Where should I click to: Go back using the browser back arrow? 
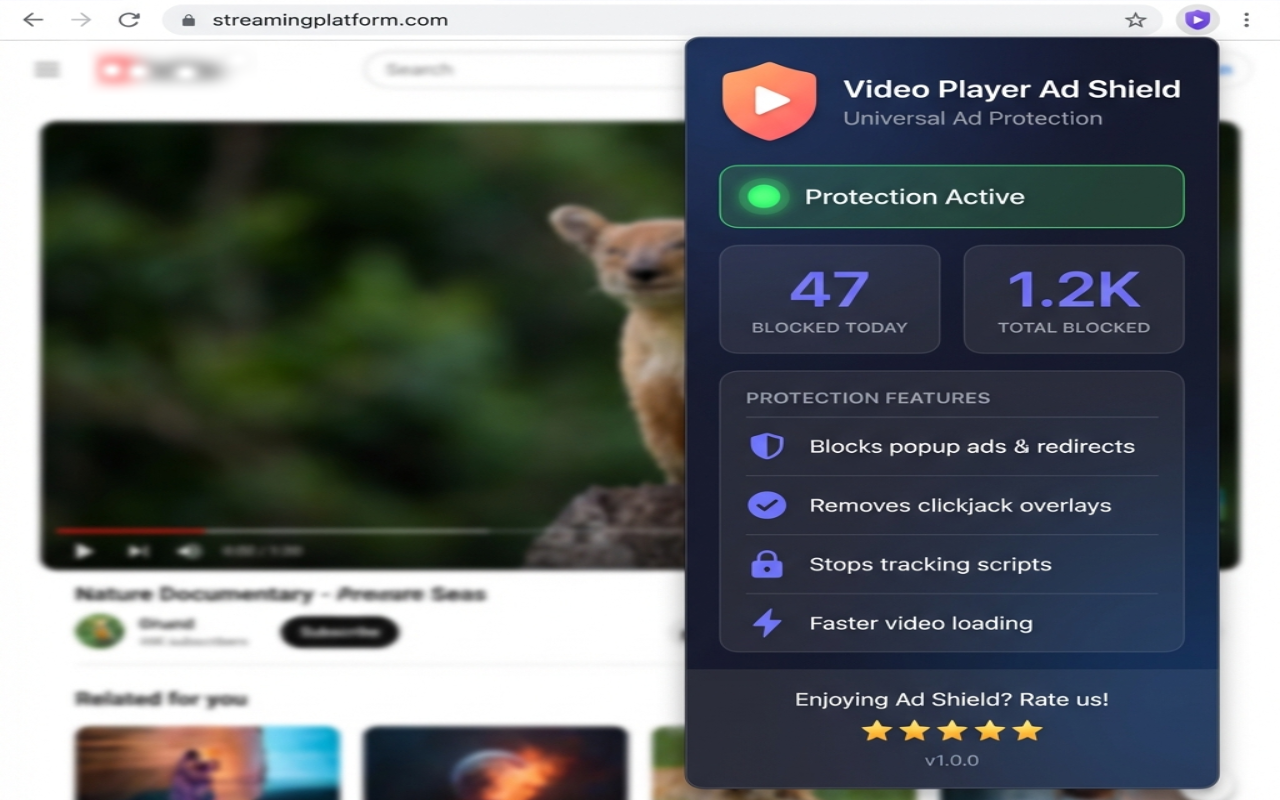[x=33, y=19]
